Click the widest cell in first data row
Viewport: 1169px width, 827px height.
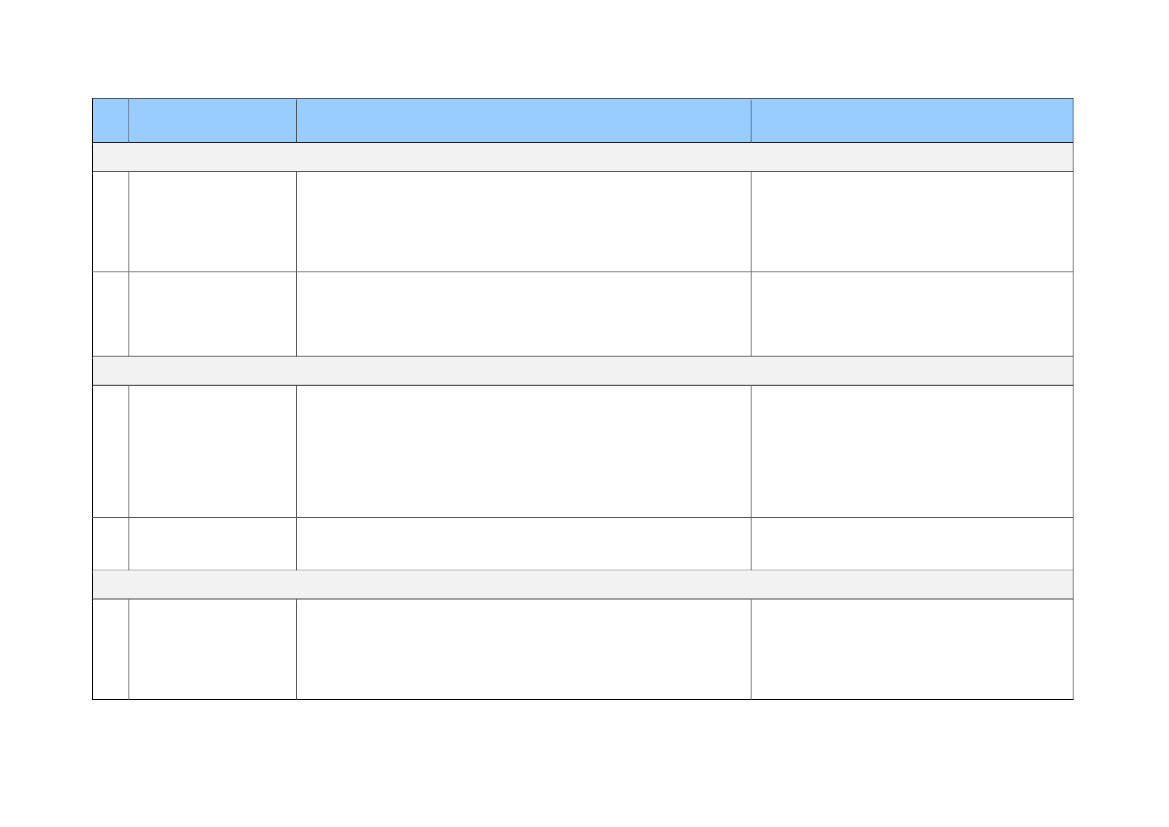[x=523, y=221]
